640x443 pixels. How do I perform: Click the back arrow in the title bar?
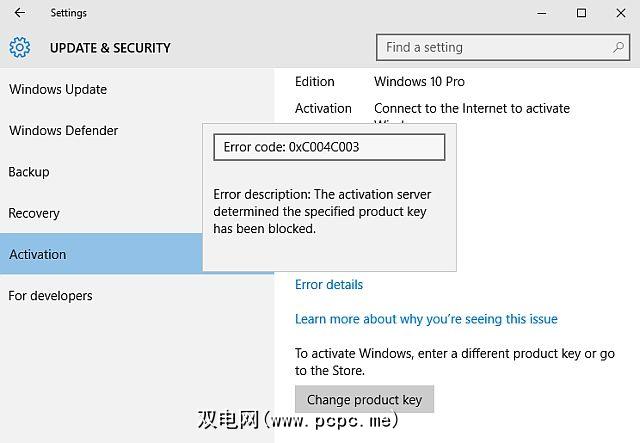(20, 13)
